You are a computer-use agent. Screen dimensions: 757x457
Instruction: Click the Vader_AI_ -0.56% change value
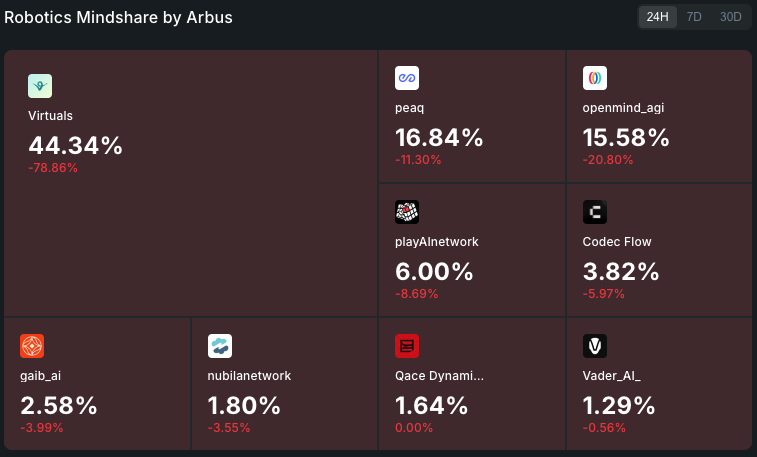point(604,428)
